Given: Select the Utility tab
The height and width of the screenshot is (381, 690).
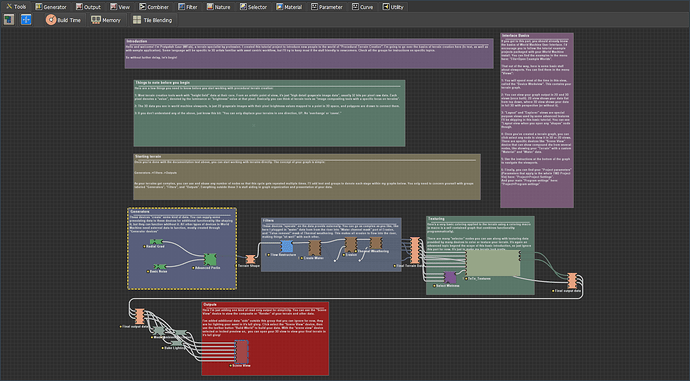Looking at the screenshot, I should point(393,7).
